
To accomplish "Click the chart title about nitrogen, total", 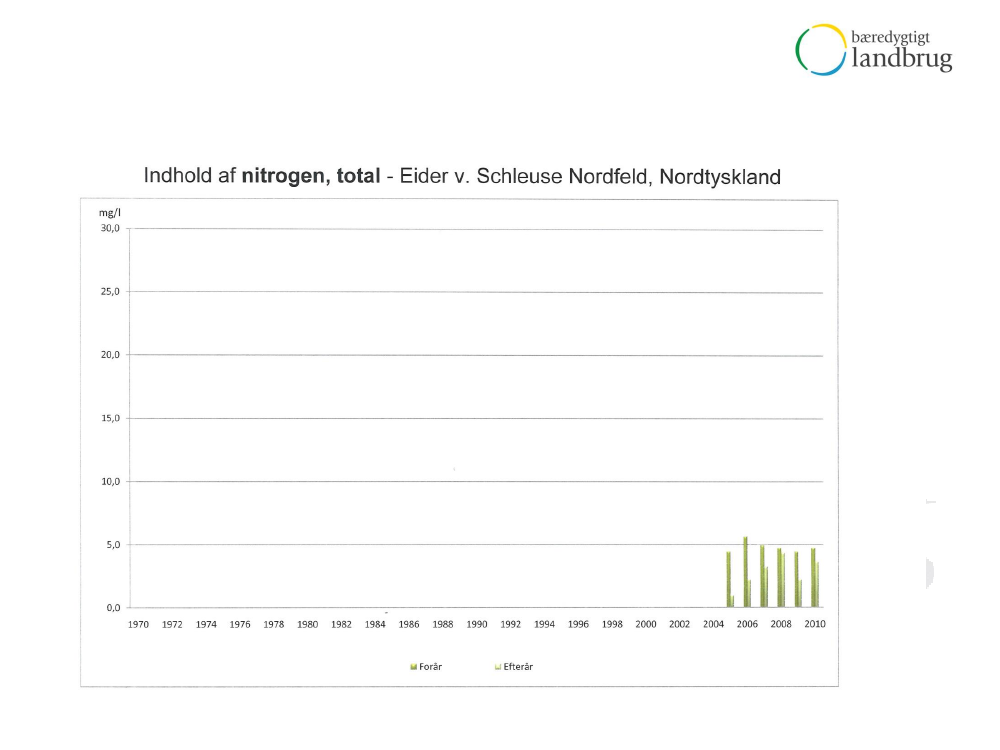I will point(461,177).
